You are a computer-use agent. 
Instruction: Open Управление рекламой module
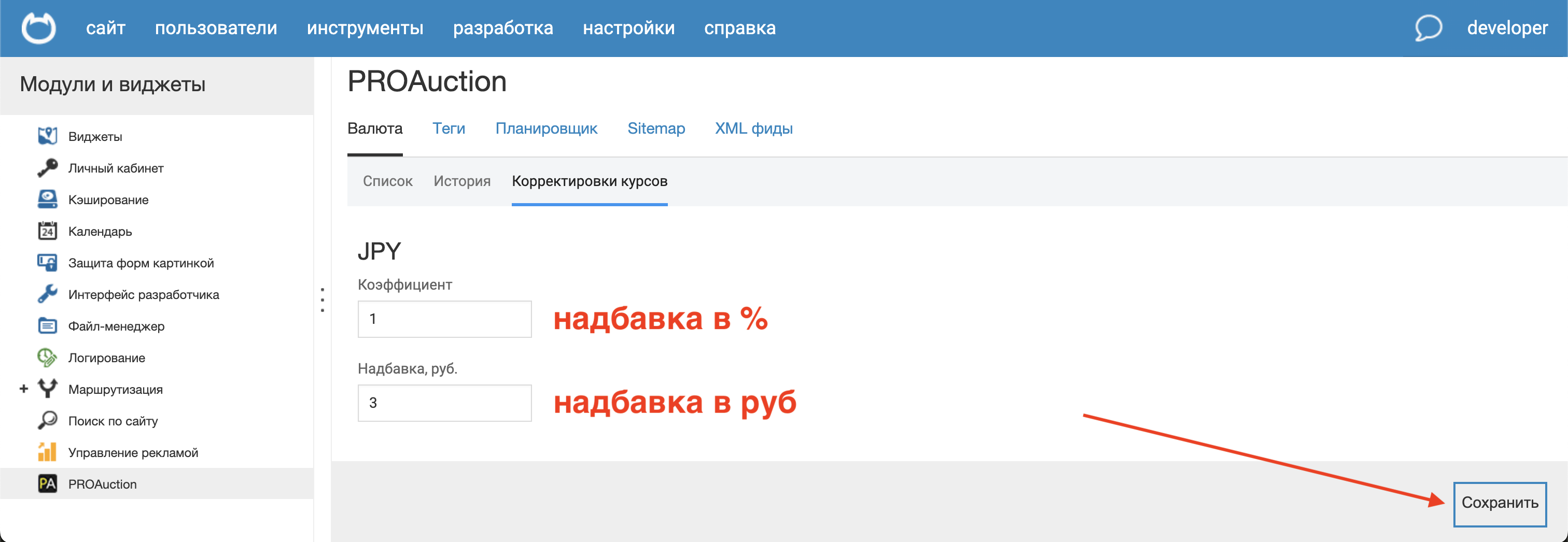coord(133,452)
